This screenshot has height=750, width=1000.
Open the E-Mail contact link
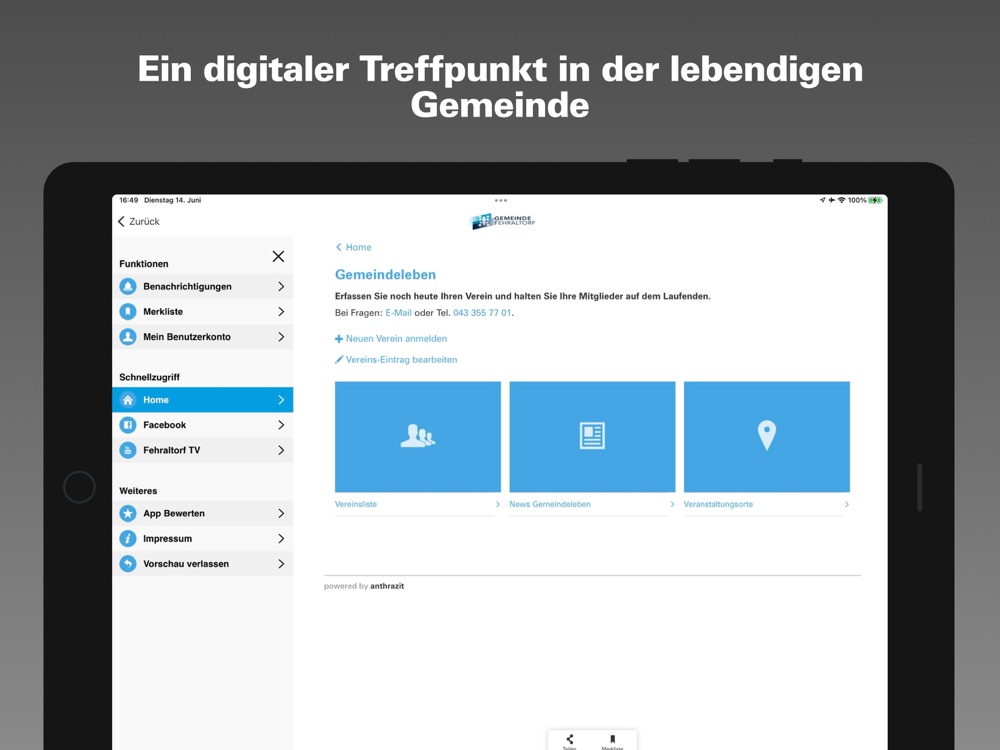coord(399,313)
